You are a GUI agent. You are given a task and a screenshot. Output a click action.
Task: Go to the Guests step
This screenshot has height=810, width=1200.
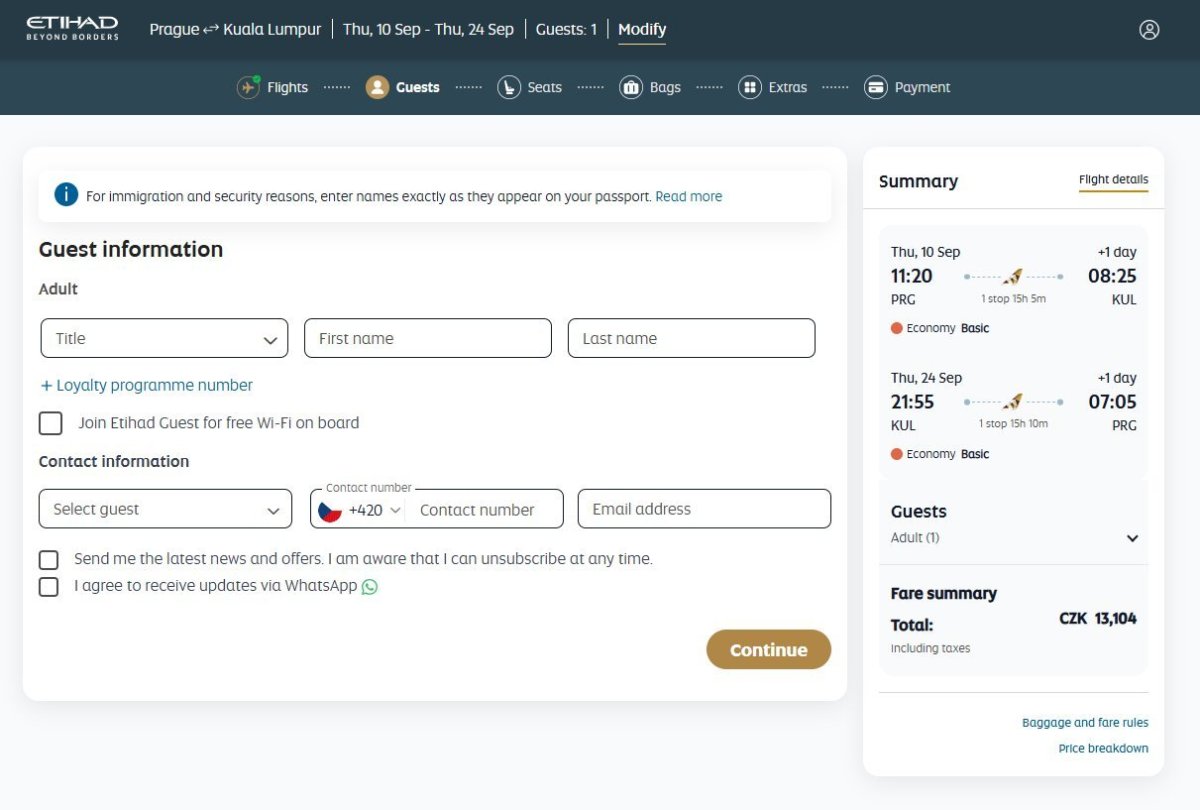point(402,87)
